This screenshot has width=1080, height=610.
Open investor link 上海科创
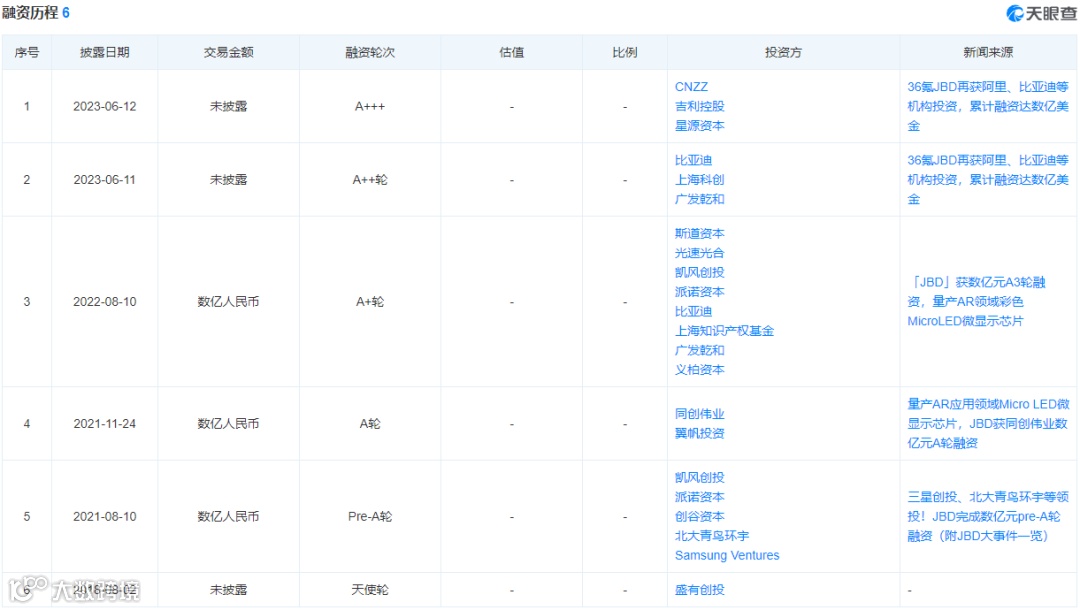tap(699, 180)
